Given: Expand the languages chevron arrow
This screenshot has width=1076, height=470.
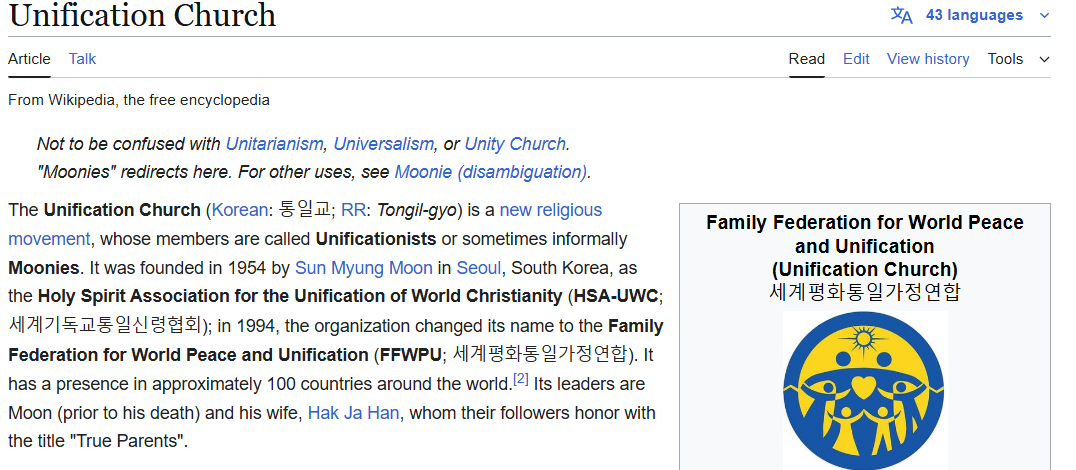Looking at the screenshot, I should (x=1044, y=15).
